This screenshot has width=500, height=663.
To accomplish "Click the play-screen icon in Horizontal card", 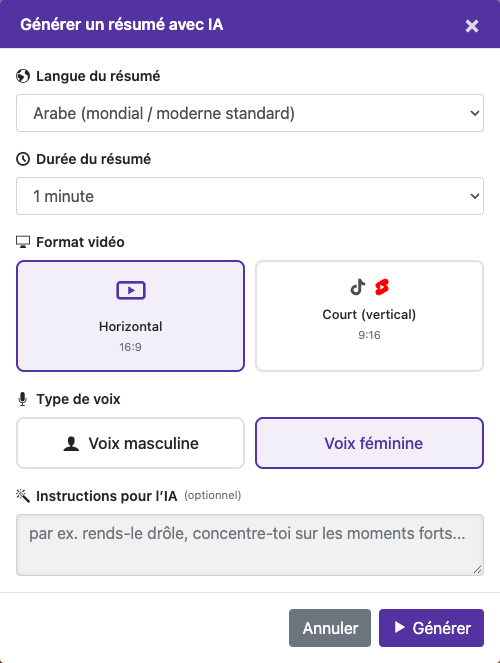I will [x=131, y=290].
